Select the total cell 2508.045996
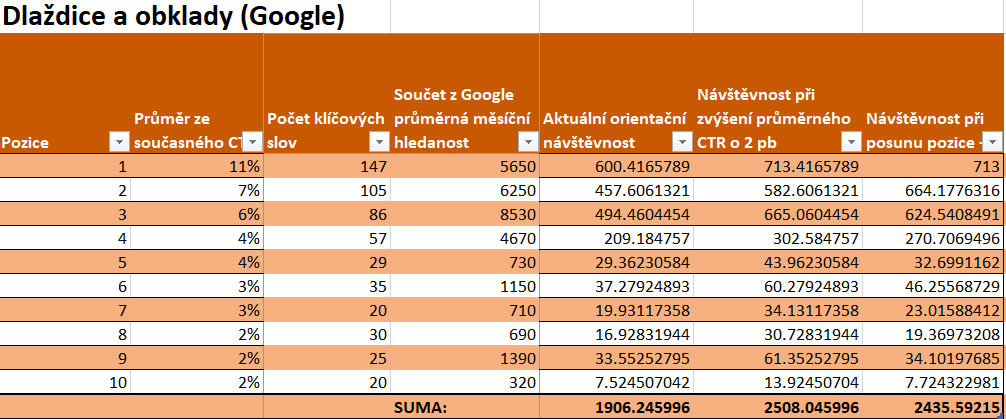 pos(777,407)
